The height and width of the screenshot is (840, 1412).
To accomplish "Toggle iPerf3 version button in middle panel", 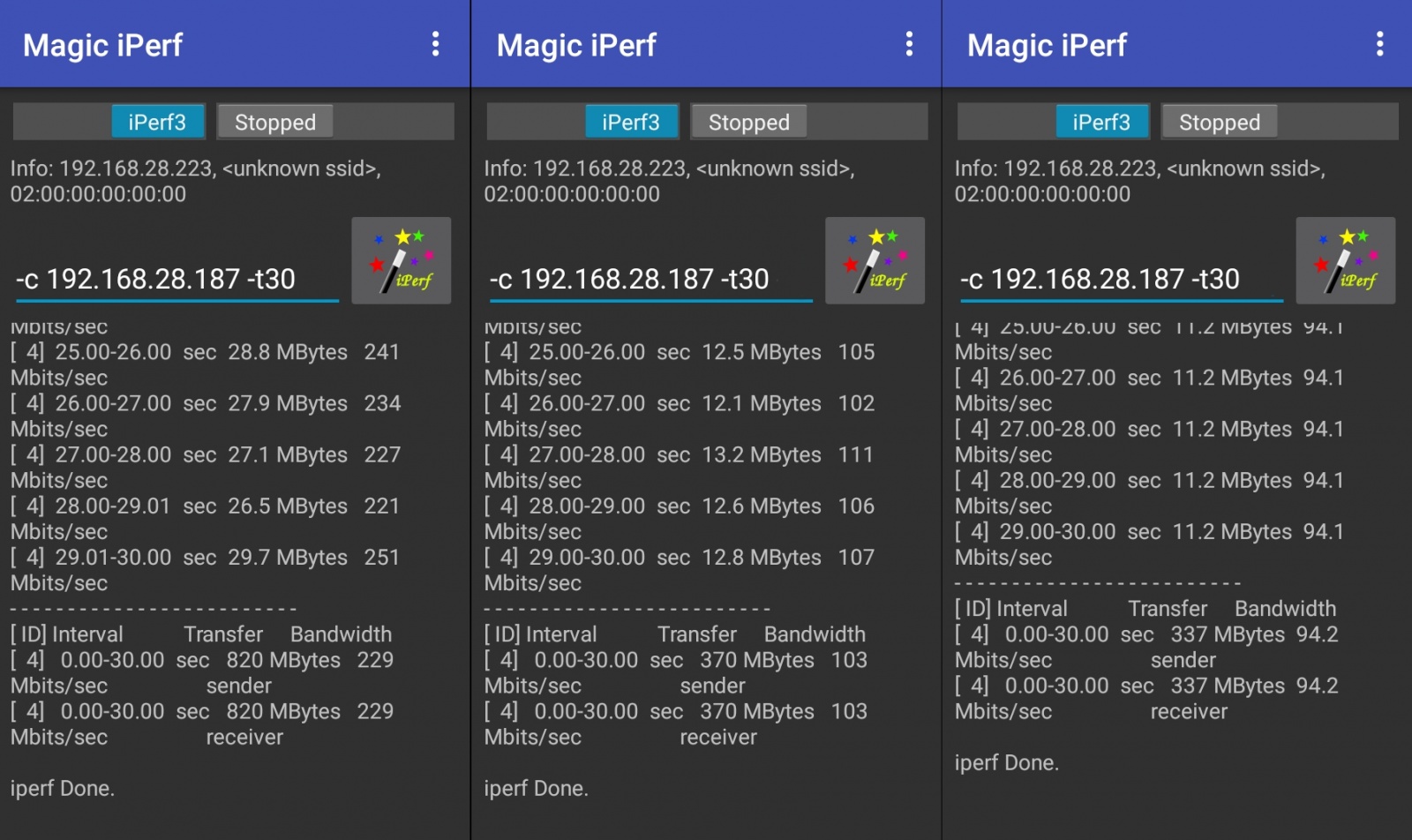I will pyautogui.click(x=632, y=122).
